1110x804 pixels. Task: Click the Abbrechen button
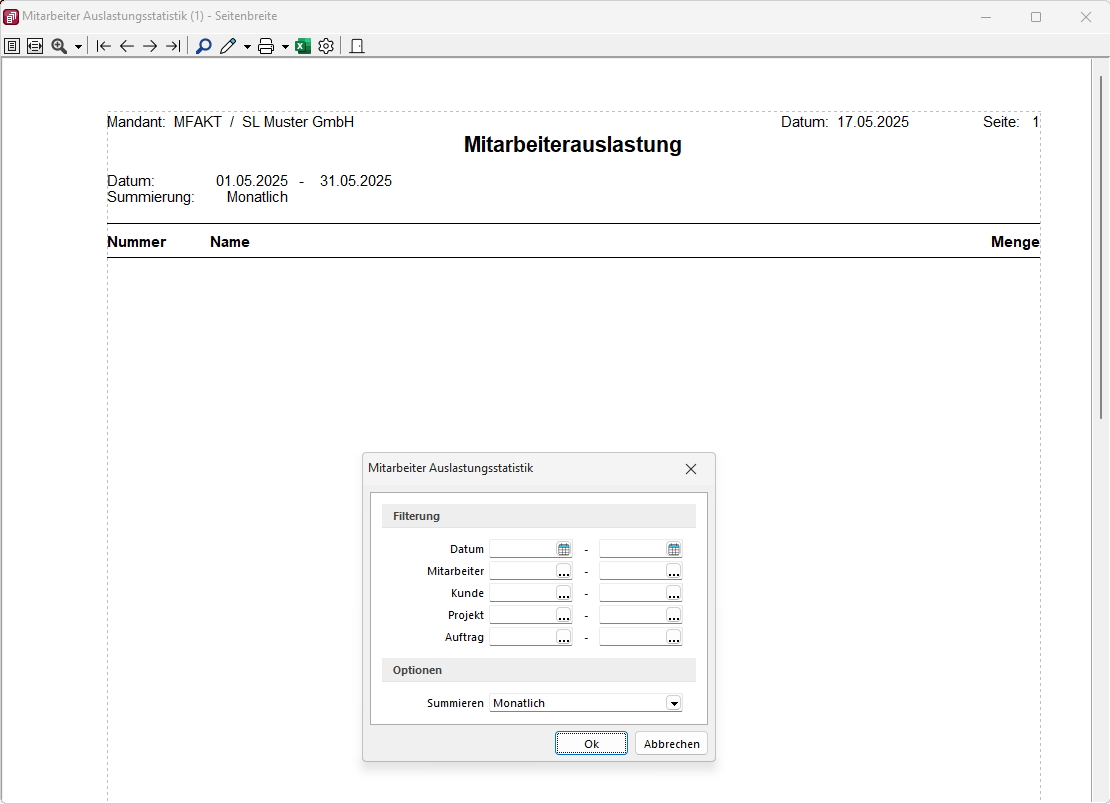tap(671, 743)
